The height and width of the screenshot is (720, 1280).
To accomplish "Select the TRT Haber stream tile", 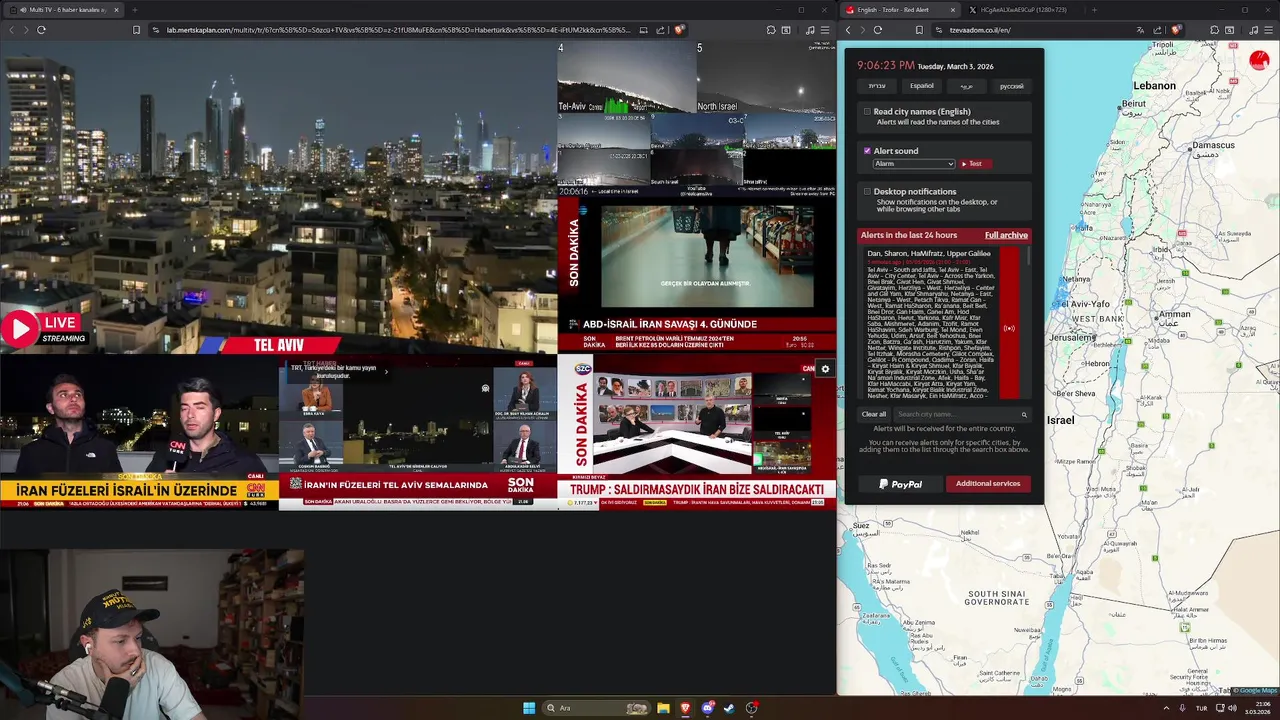I will 418,433.
